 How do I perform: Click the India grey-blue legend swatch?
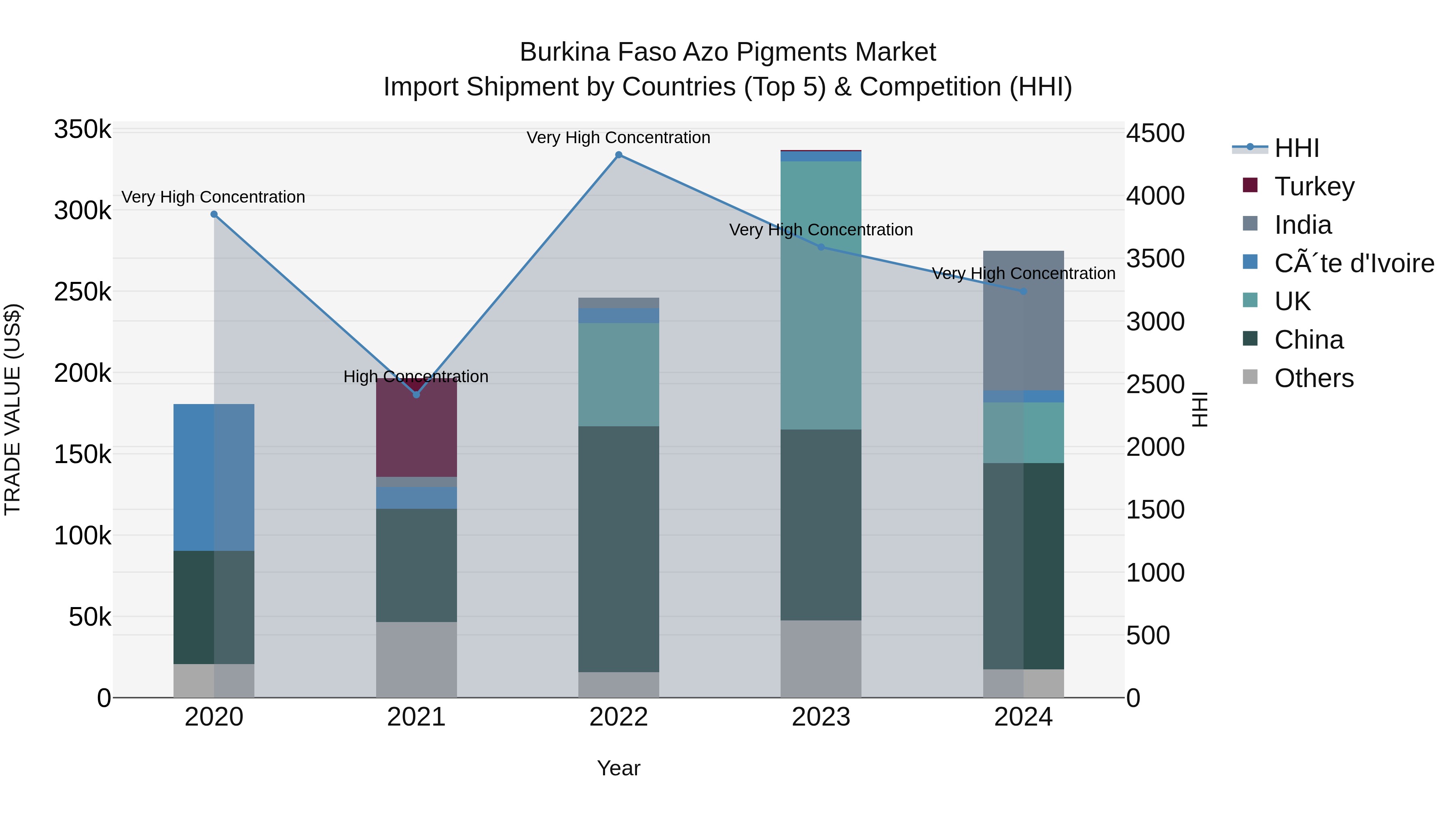tap(1250, 223)
